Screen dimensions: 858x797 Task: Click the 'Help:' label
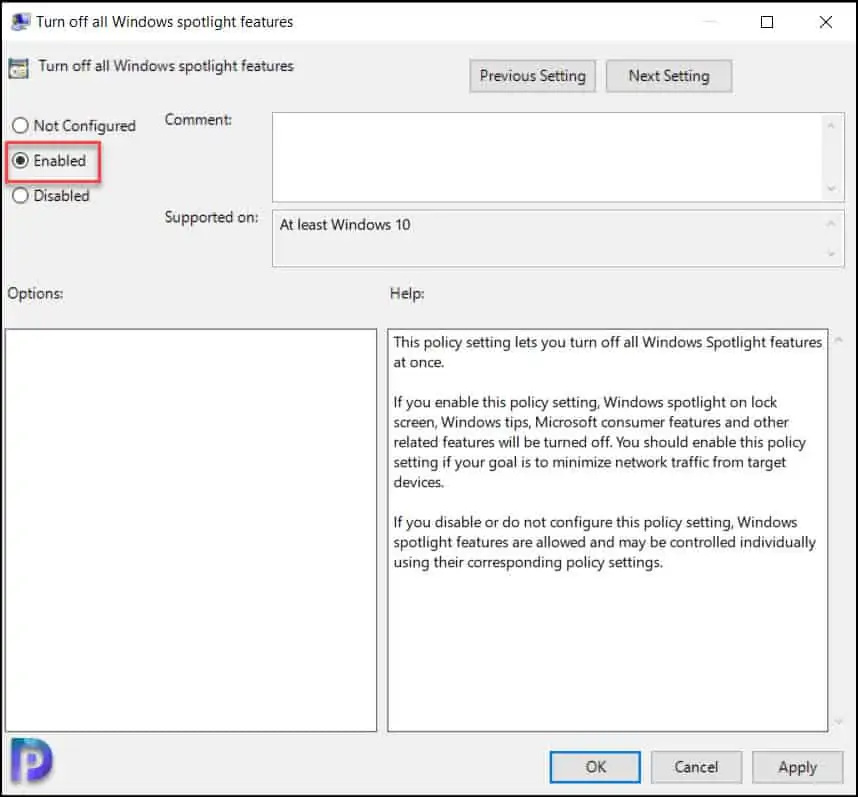point(407,294)
